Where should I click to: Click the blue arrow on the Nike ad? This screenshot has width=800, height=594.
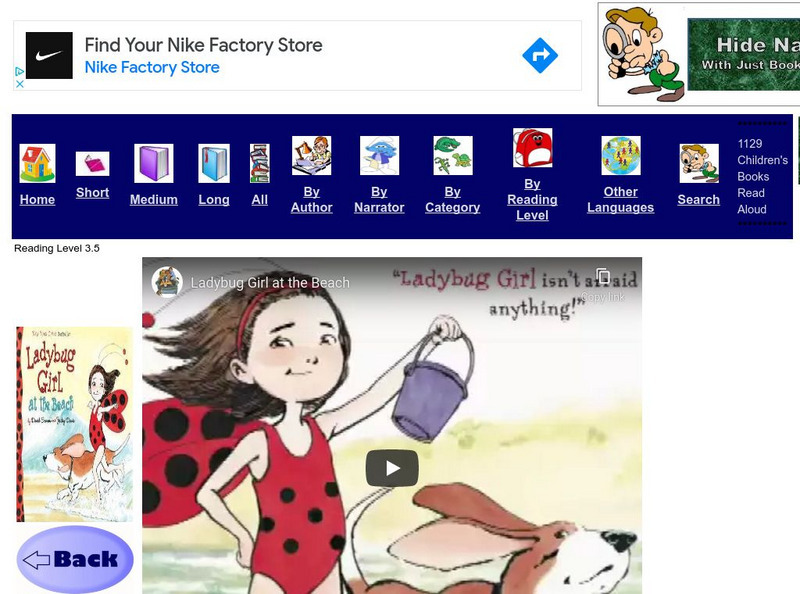(539, 56)
